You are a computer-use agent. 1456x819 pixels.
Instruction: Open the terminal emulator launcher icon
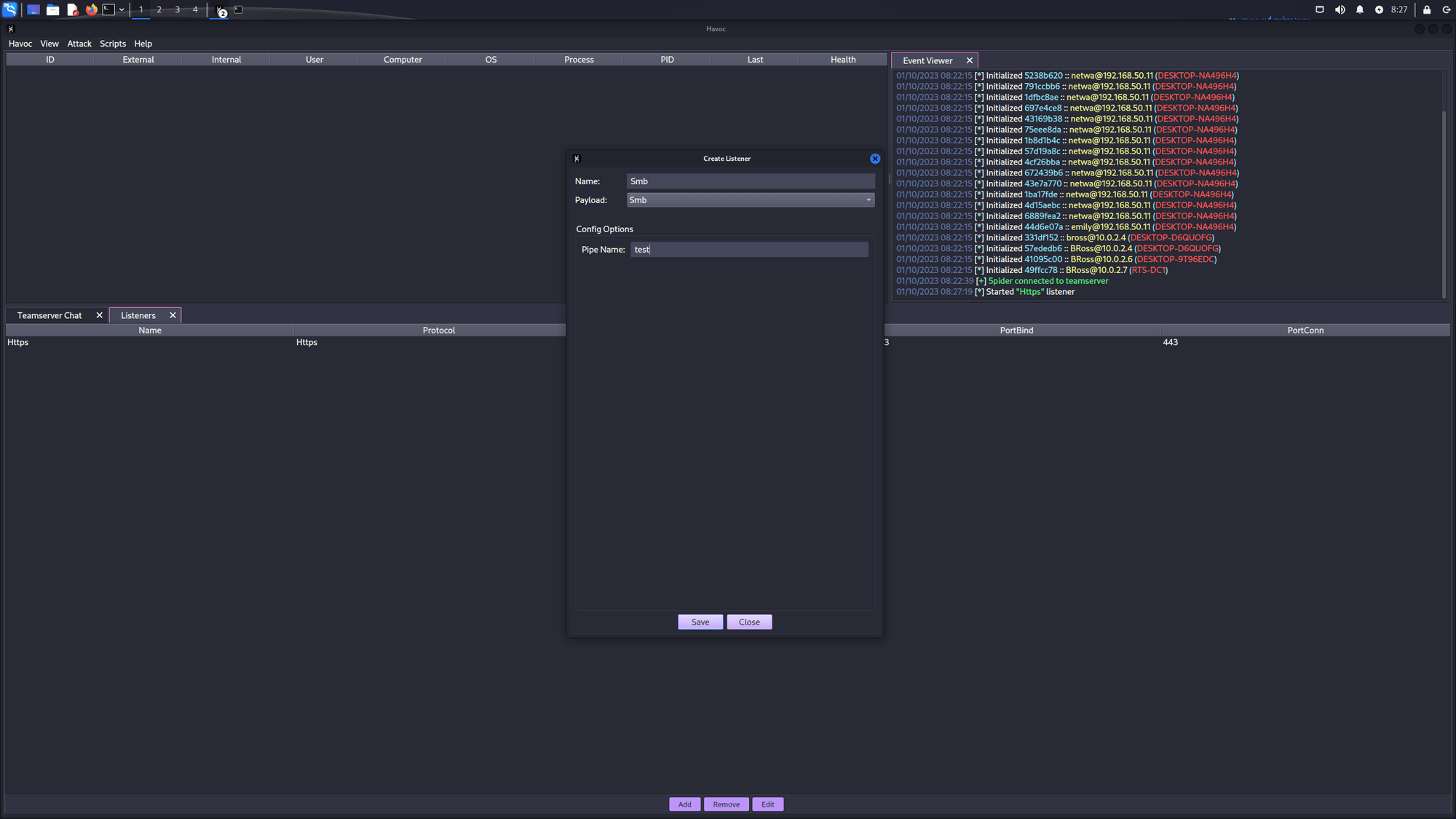coord(108,9)
